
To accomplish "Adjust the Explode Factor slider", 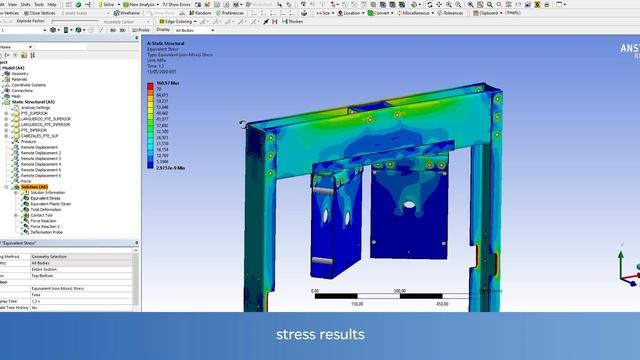I will pos(75,21).
